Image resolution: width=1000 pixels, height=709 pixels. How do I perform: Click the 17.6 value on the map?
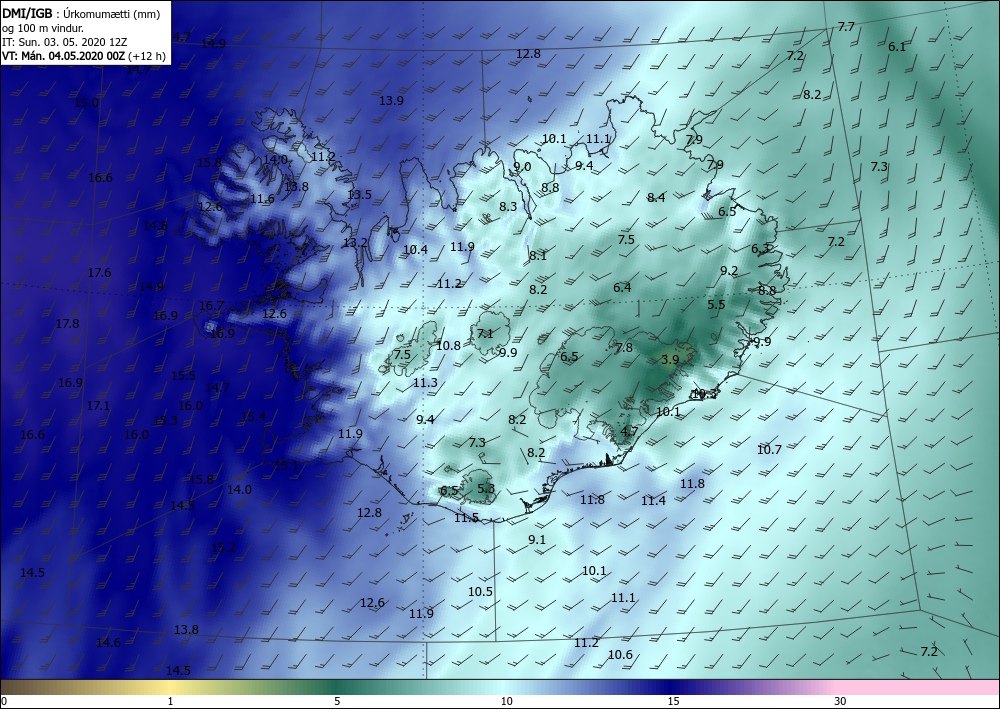pos(99,273)
